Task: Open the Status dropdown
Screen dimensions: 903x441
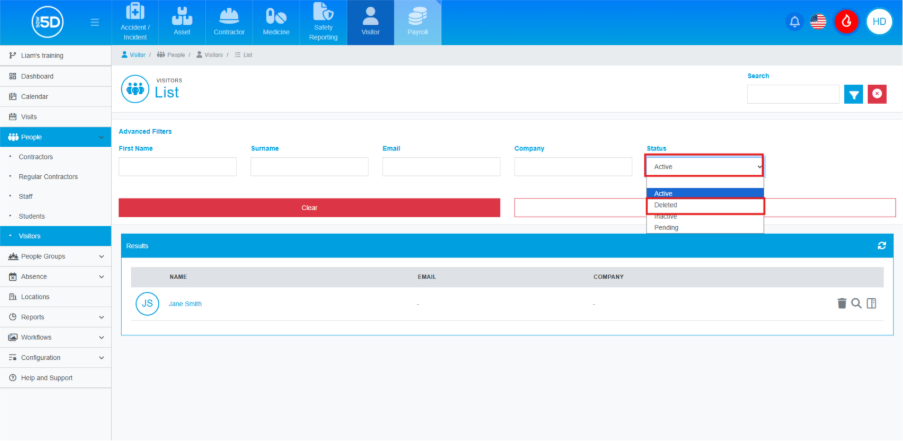Action: (x=705, y=166)
